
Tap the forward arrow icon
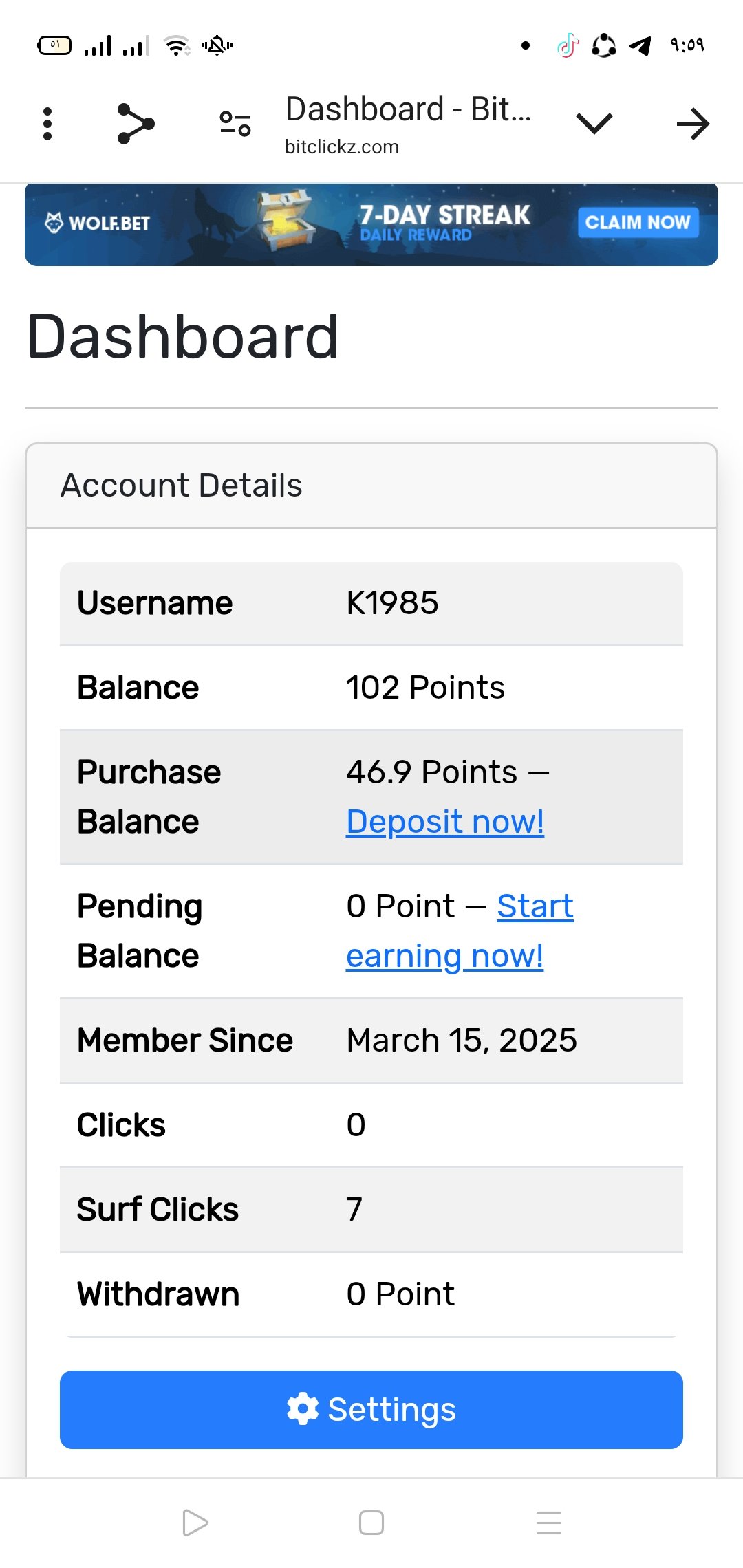(693, 124)
